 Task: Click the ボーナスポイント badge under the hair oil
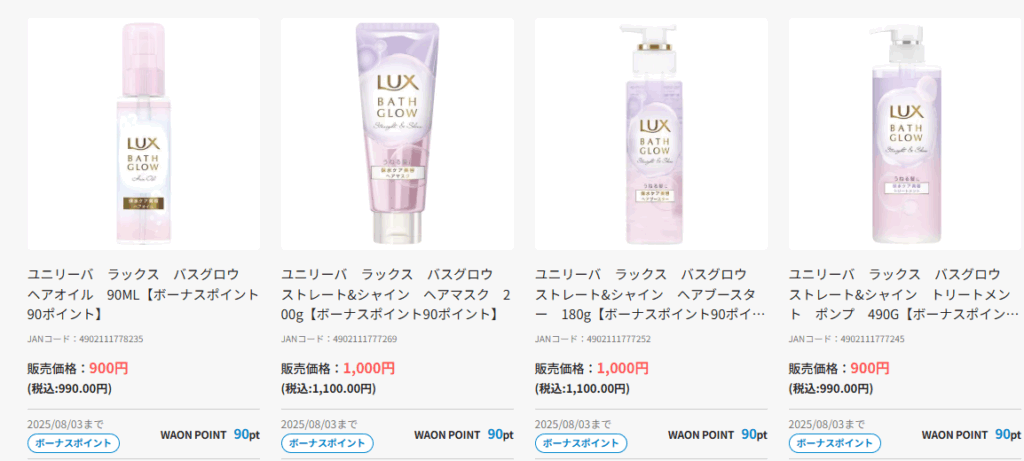click(73, 443)
